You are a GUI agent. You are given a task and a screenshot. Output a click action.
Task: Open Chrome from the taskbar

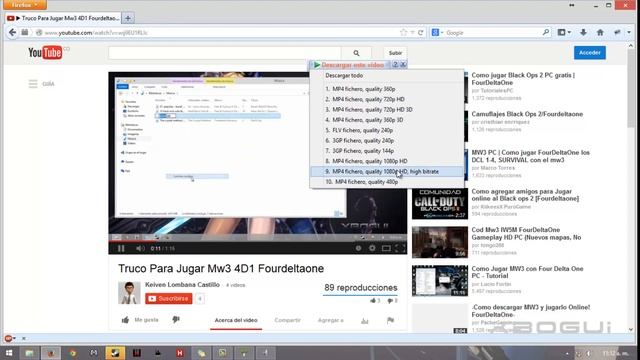tap(73, 353)
